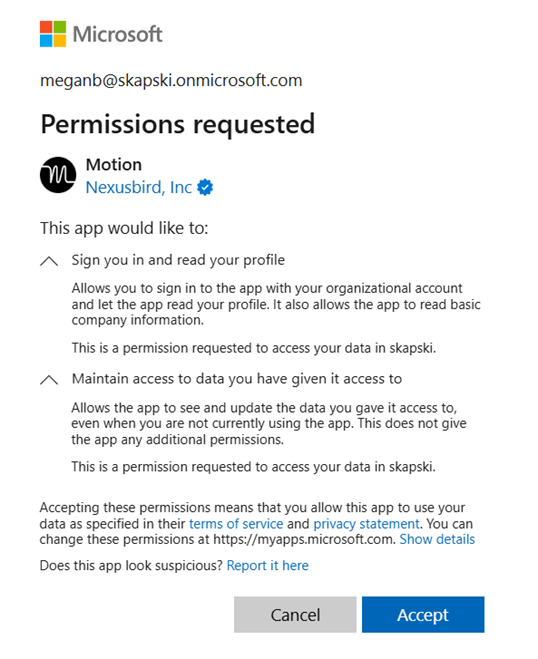Click the Cancel button
The width and height of the screenshot is (538, 659).
point(295,614)
